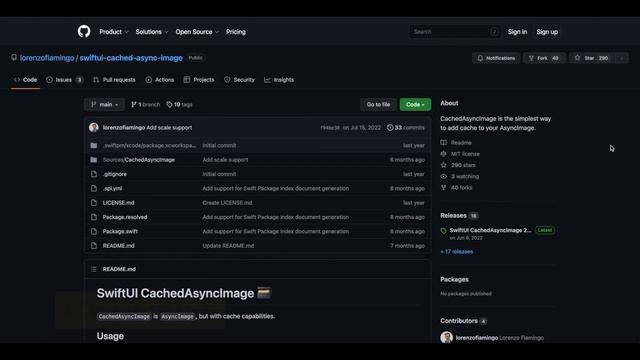This screenshot has width=640, height=360.
Task: Open the Package.resolved file
Action: pos(125,217)
